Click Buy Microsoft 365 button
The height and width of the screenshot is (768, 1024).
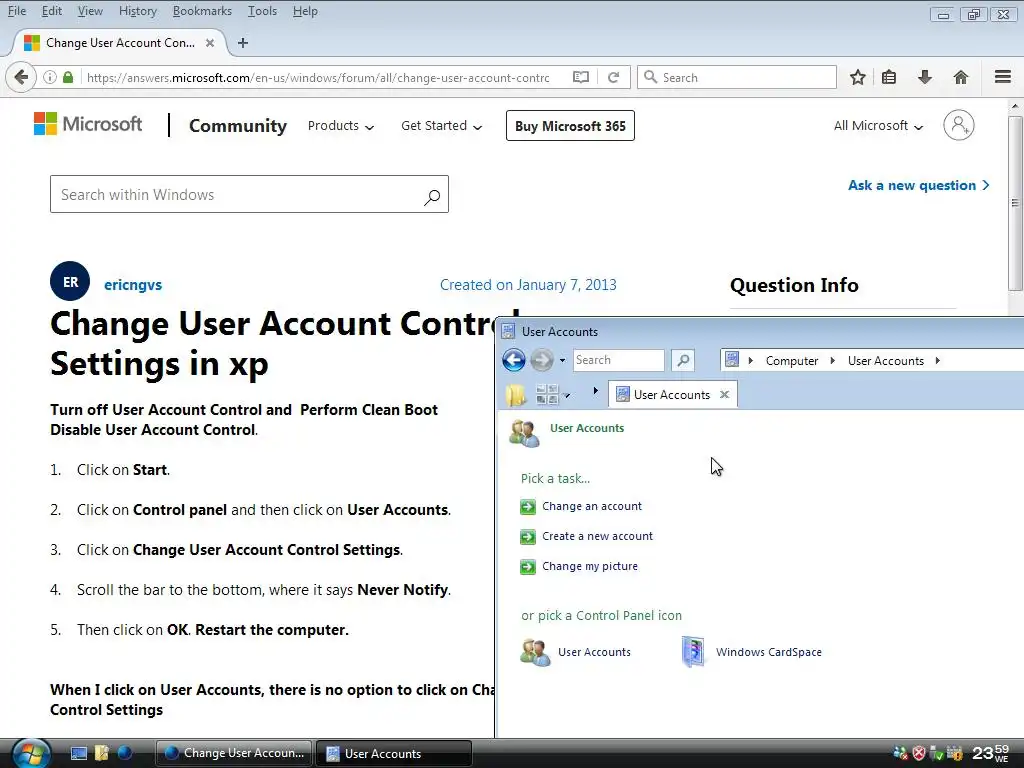570,125
